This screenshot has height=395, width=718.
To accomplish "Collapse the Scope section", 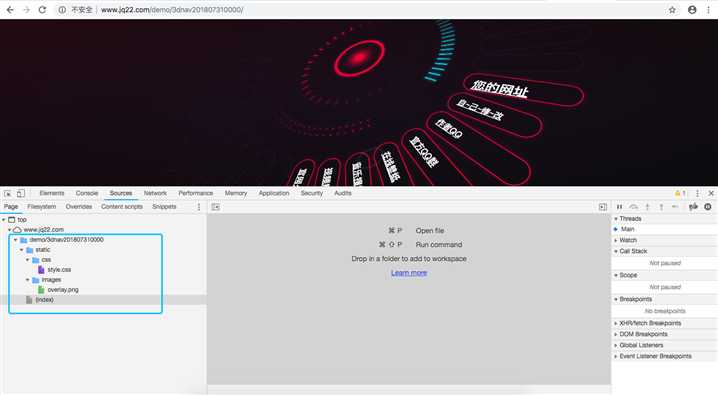I will 616,275.
